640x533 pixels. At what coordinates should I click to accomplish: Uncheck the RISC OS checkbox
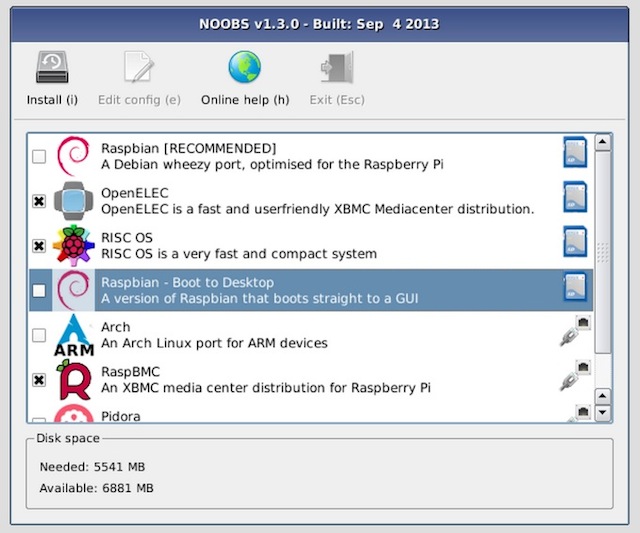(x=39, y=246)
